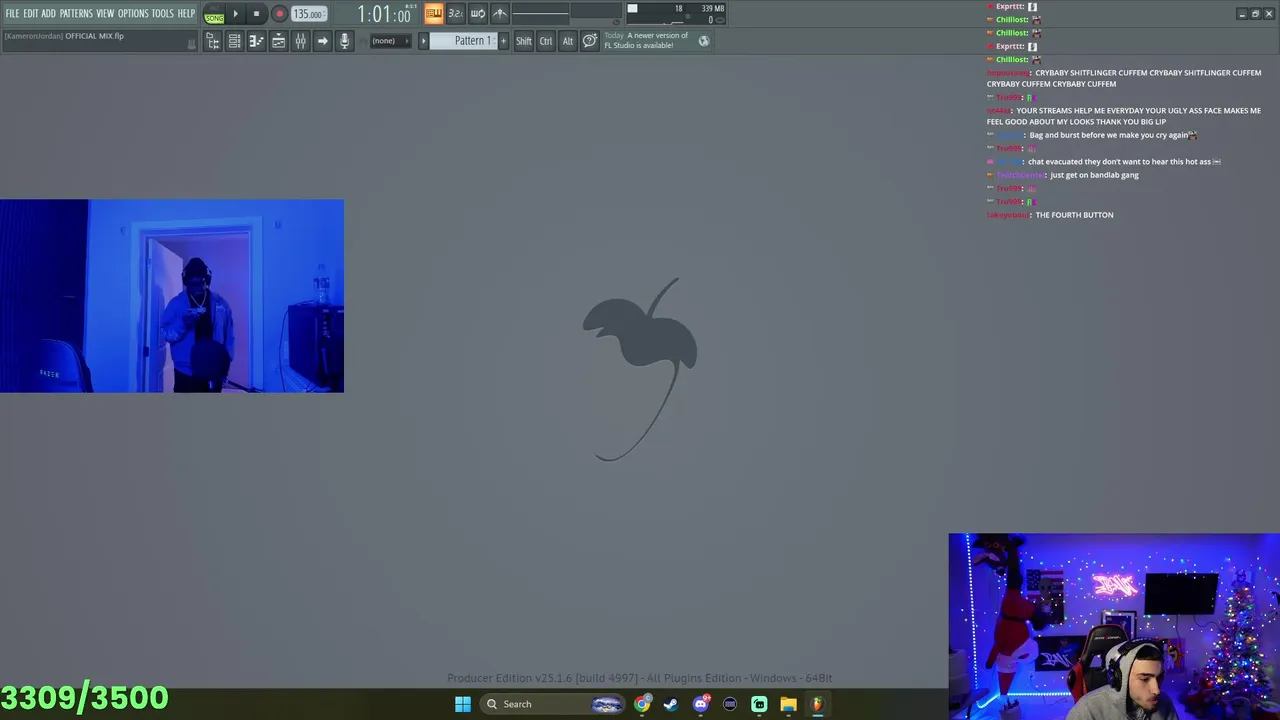Click the Ctrl modifier button
1280x720 pixels.
tap(546, 41)
